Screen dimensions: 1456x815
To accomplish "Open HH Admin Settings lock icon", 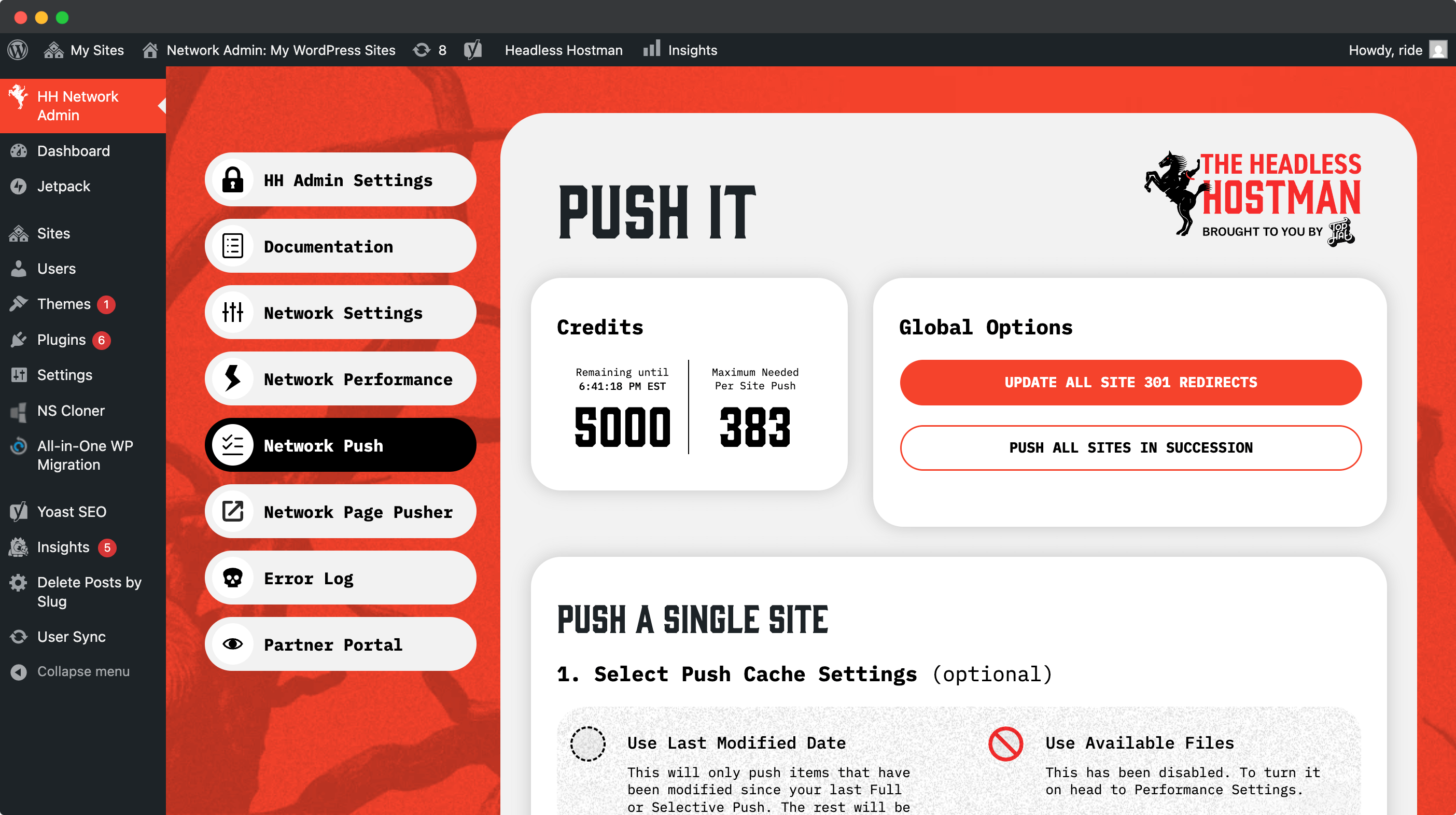I will pyautogui.click(x=232, y=180).
